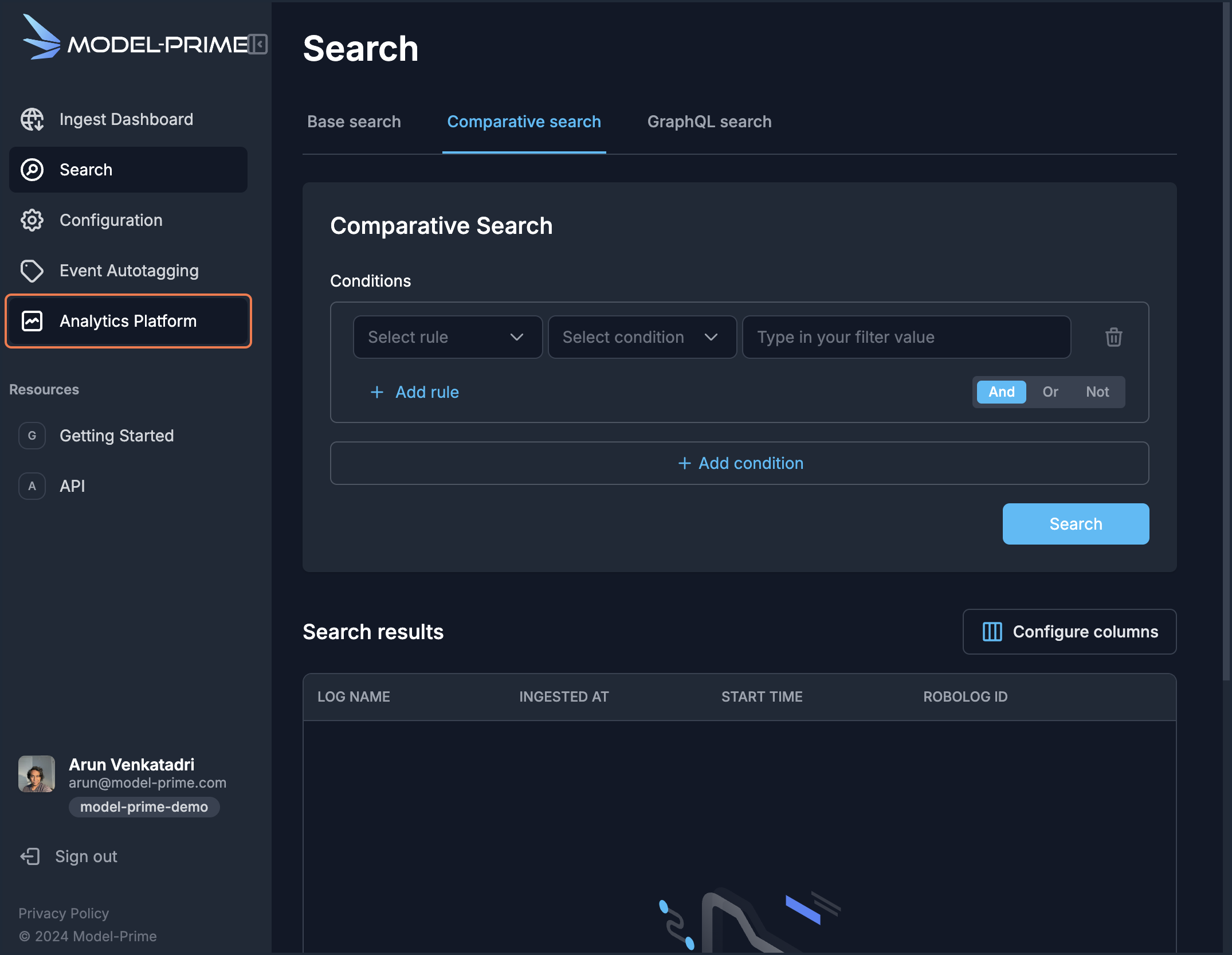The height and width of the screenshot is (955, 1232).
Task: Click the Model-Prime logo
Action: click(x=135, y=38)
